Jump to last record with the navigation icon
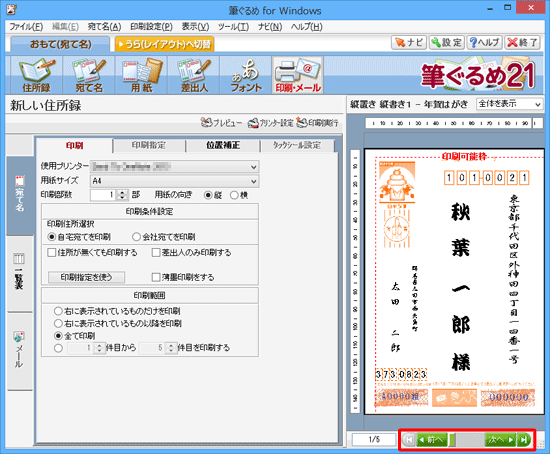The image size is (550, 454). pos(524,440)
